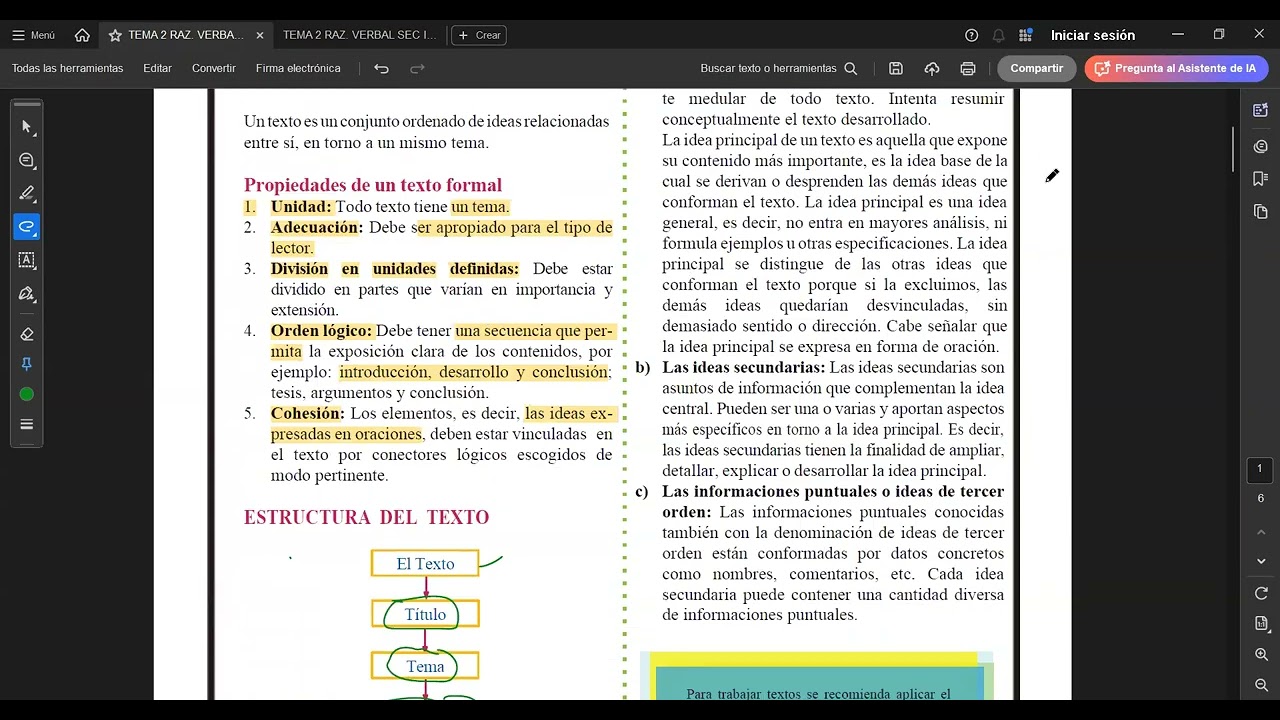Click the bold word Cohesión:
Viewport: 1280px width, 720px height.
point(308,413)
